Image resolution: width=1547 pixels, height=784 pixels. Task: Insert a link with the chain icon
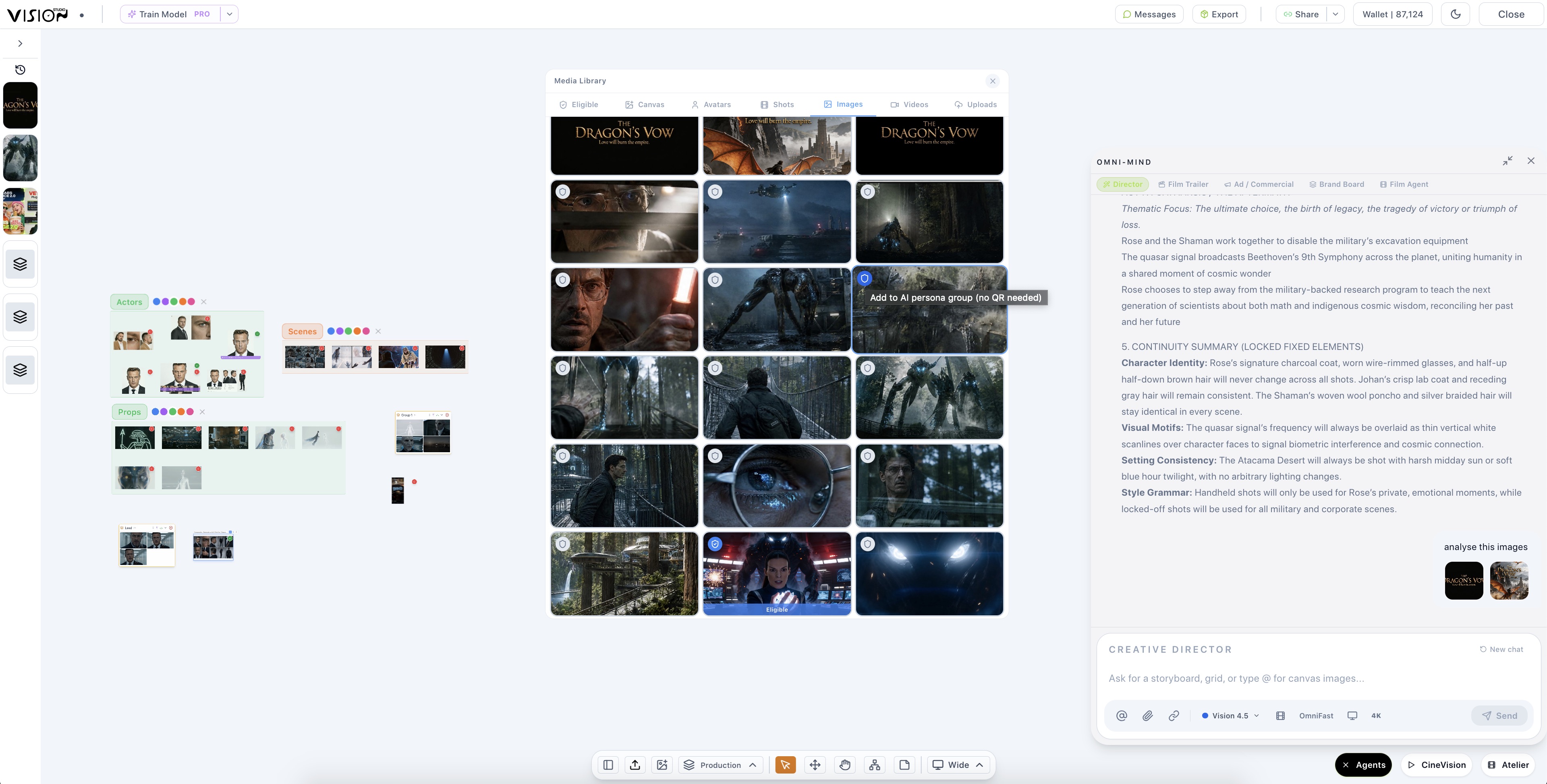[1174, 716]
